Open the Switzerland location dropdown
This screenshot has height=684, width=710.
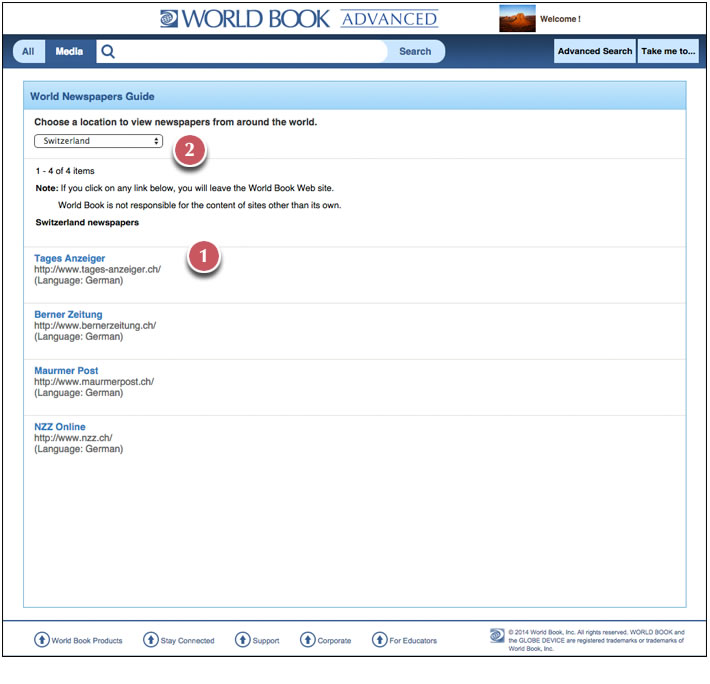point(98,141)
